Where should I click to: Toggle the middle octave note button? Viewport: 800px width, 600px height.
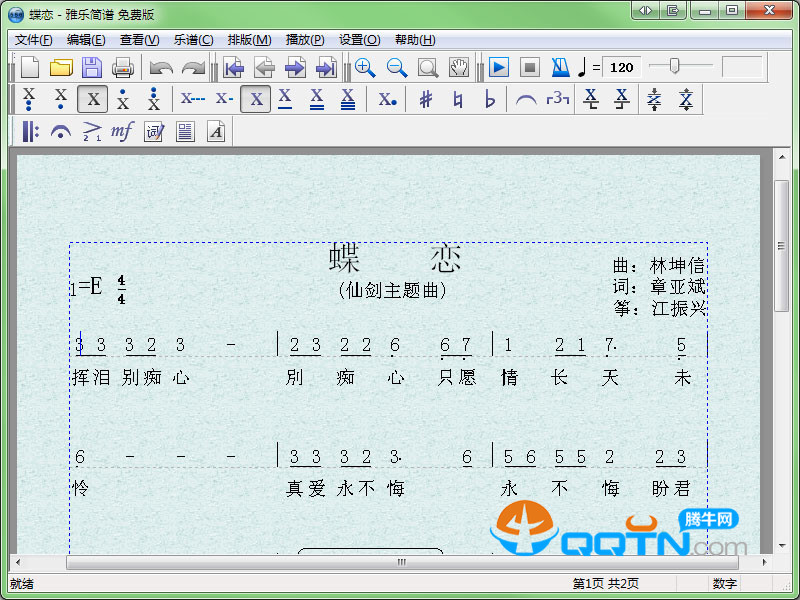coord(93,99)
